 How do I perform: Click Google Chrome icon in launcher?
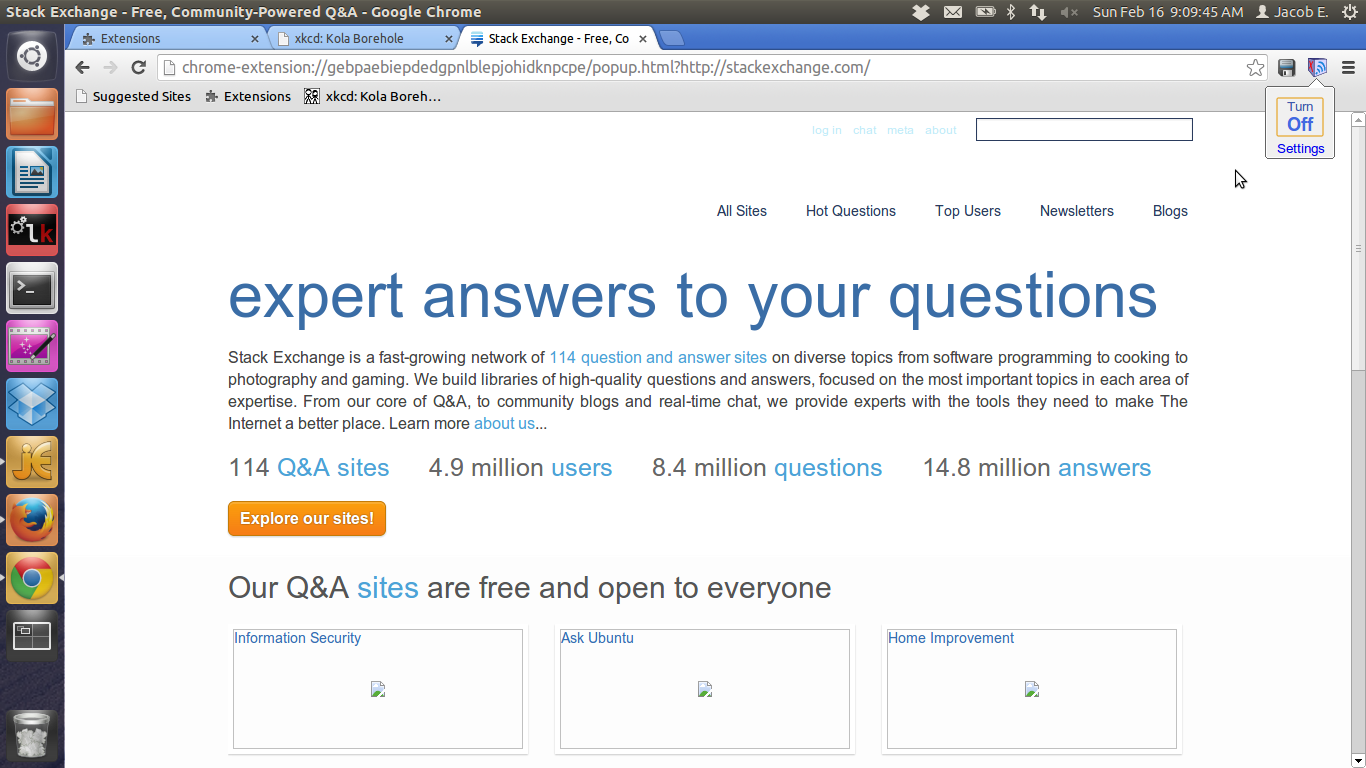[32, 578]
